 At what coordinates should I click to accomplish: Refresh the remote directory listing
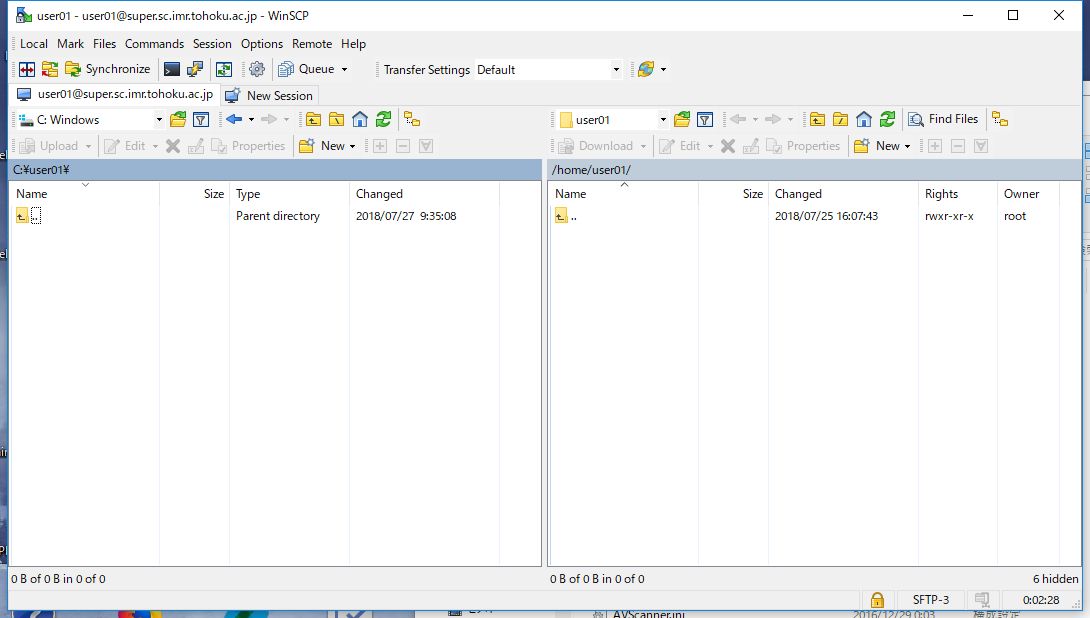tap(888, 118)
